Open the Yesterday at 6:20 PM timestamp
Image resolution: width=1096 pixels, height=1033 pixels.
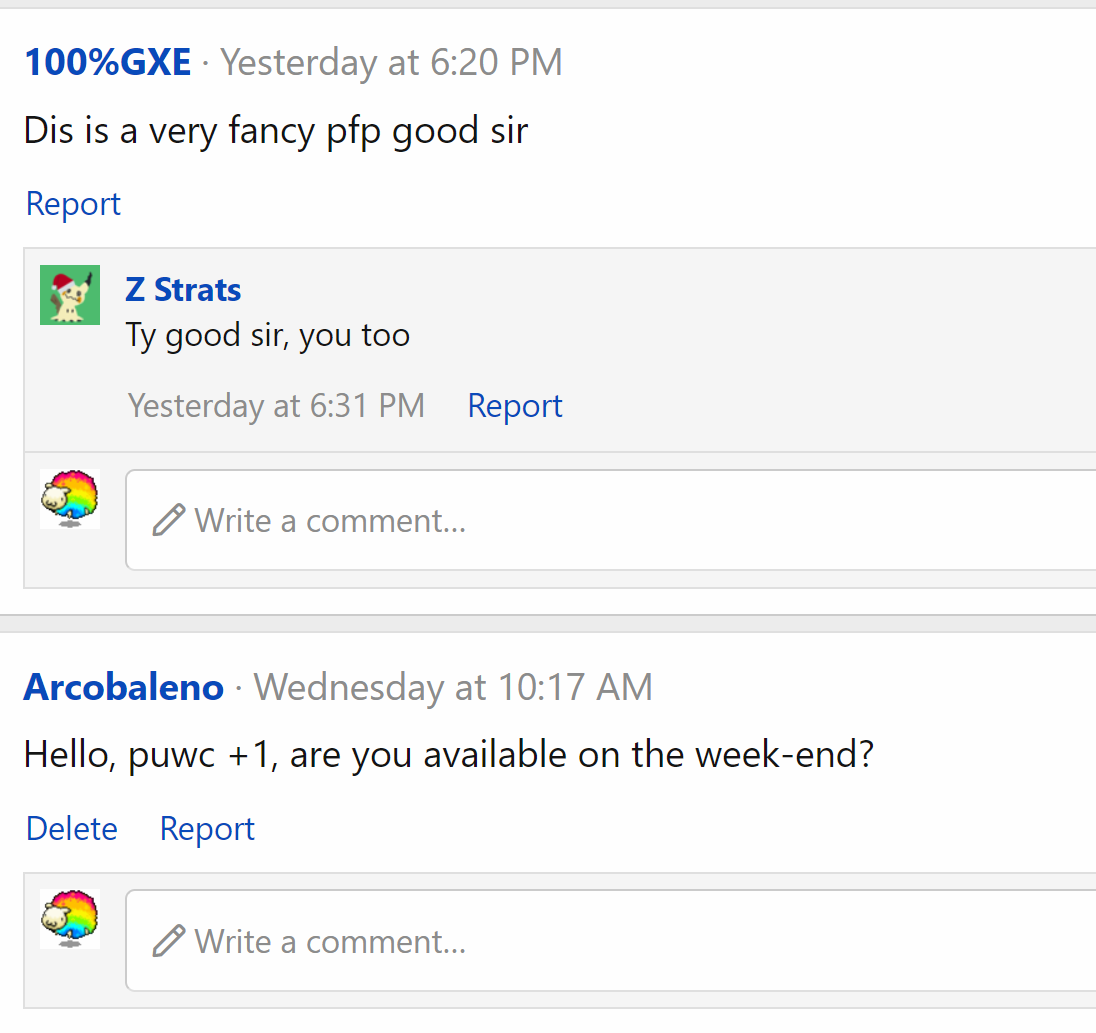click(x=391, y=62)
